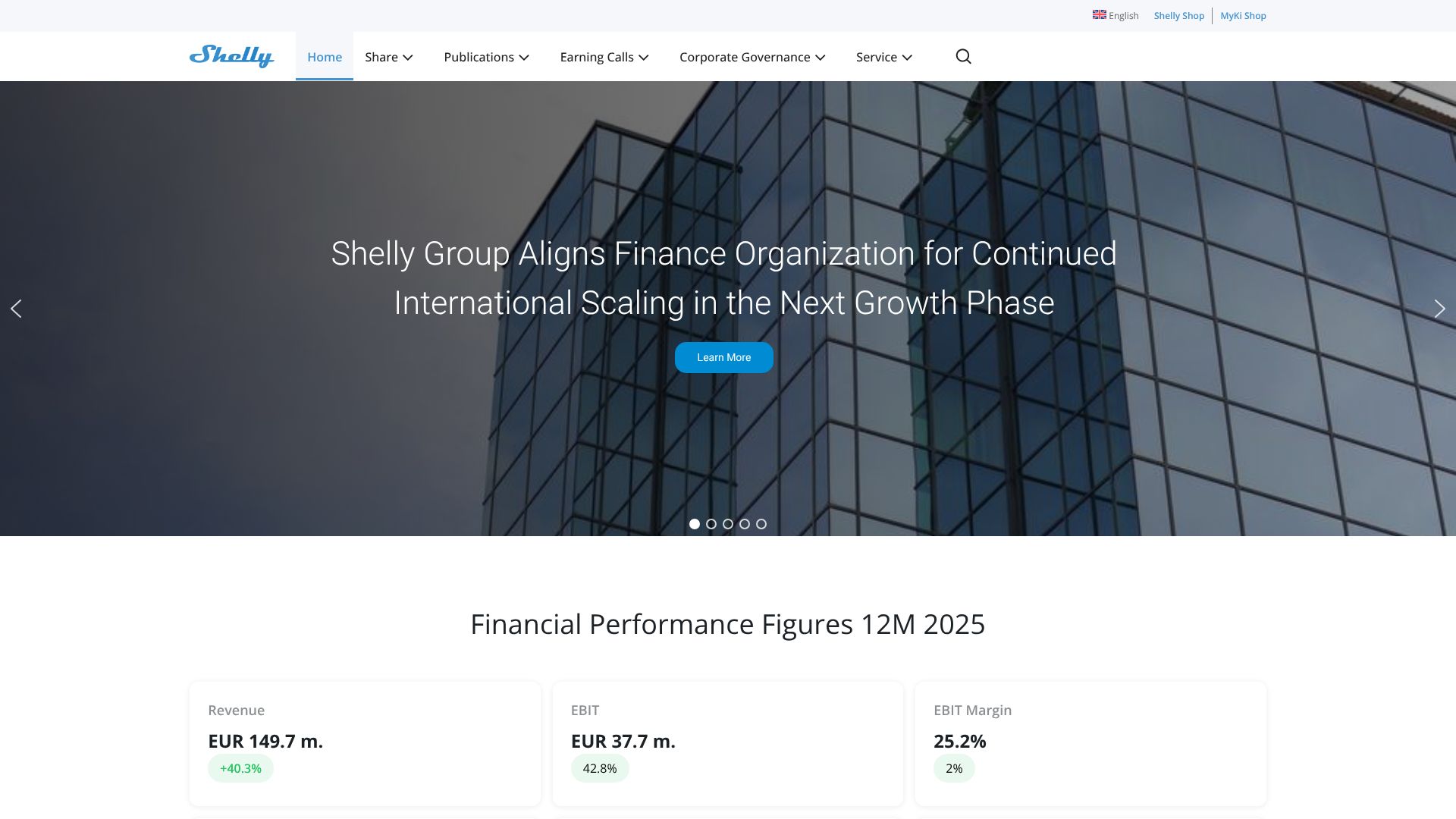This screenshot has height=819, width=1456.
Task: Open the Corporate Governance dropdown
Action: (x=752, y=57)
